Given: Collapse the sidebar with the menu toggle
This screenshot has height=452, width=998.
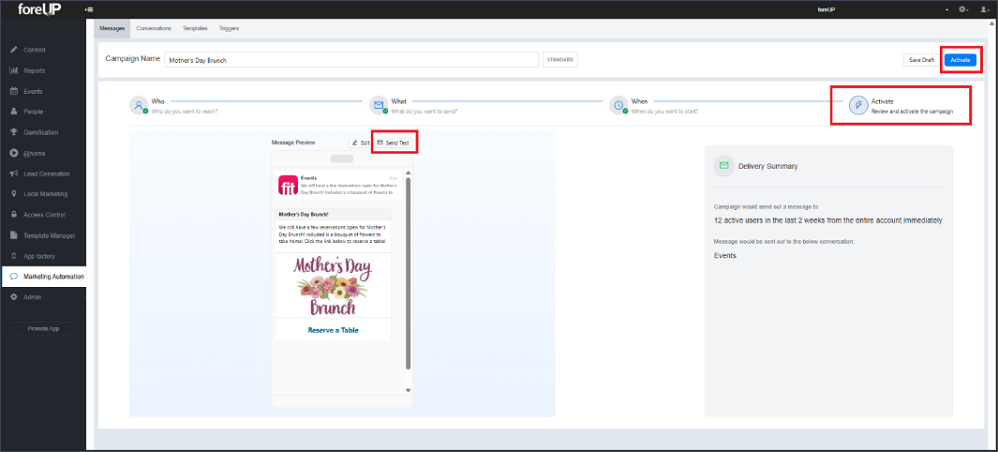Looking at the screenshot, I should tap(88, 10).
